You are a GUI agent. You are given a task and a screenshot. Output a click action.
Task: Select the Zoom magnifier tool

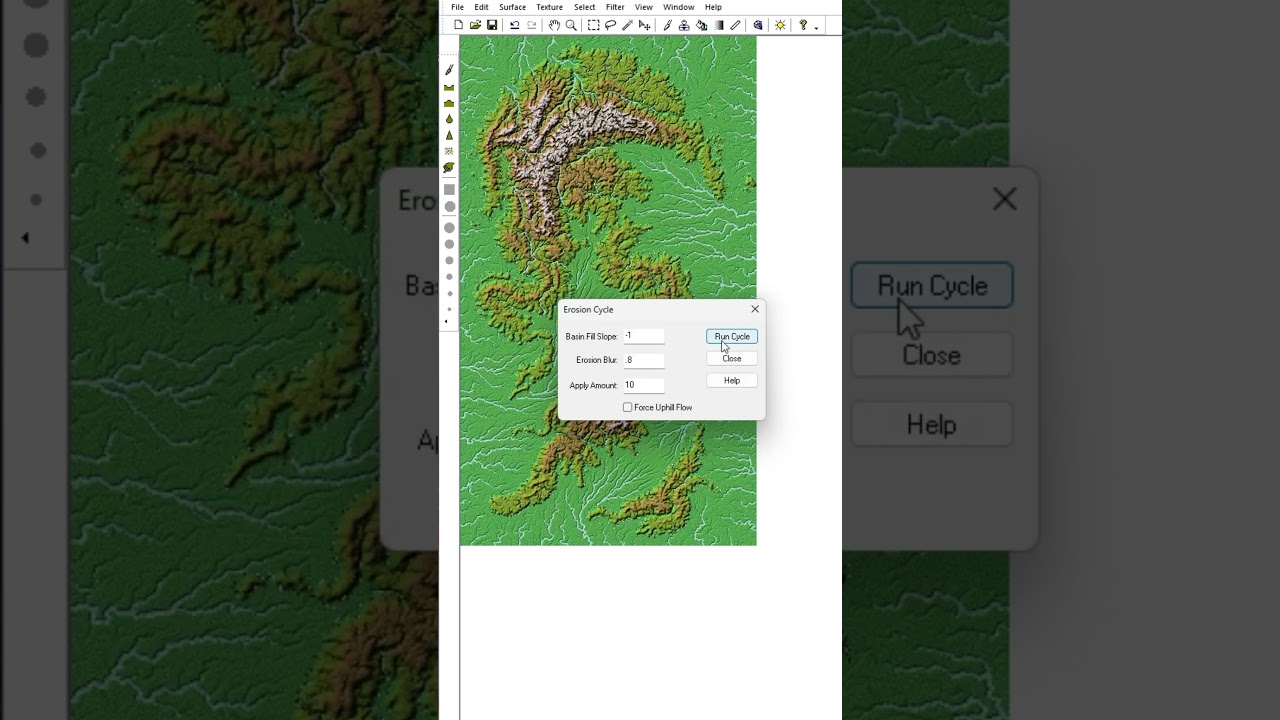coord(571,25)
